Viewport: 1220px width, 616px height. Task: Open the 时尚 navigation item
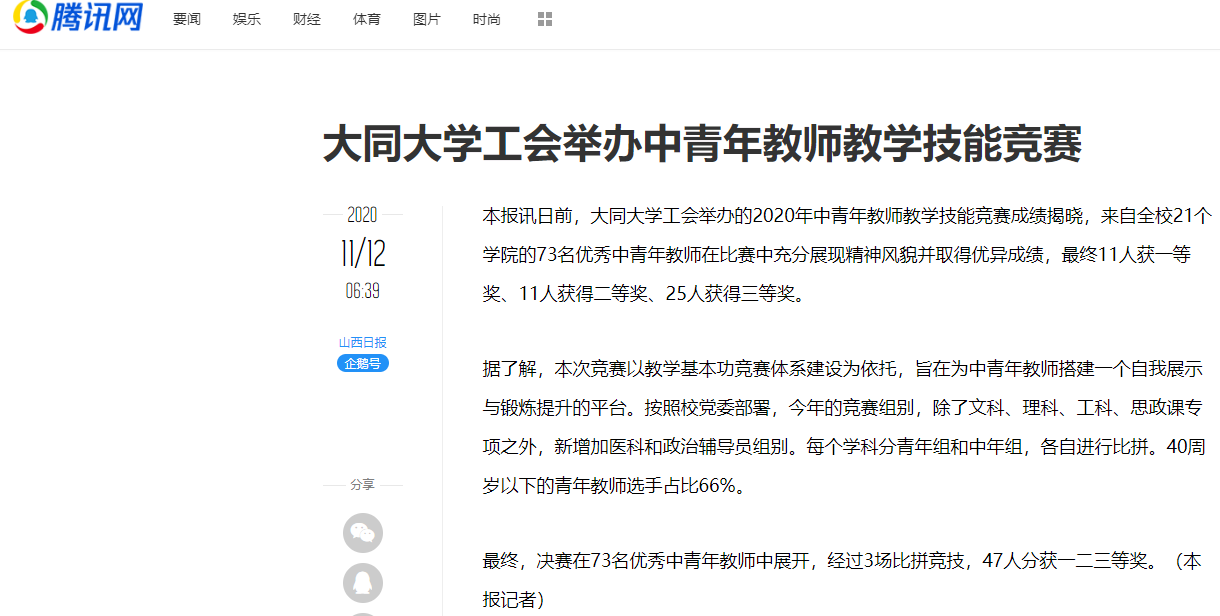tap(487, 19)
